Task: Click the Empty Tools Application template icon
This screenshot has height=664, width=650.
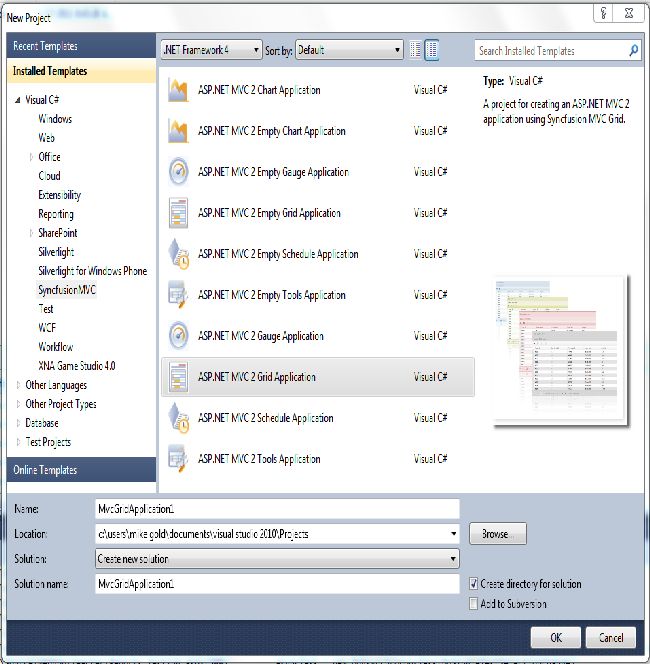Action: pos(178,295)
